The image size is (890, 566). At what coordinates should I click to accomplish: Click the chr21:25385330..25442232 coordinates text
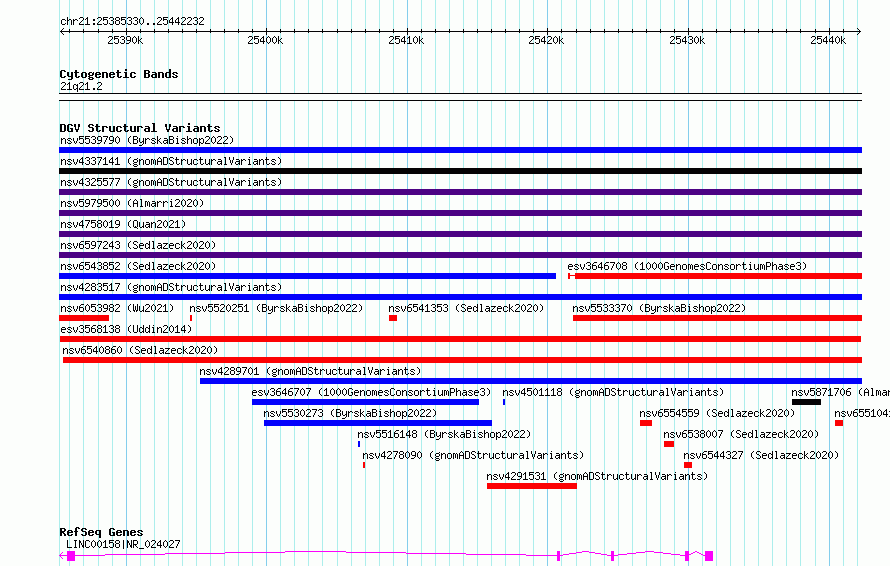(x=132, y=22)
